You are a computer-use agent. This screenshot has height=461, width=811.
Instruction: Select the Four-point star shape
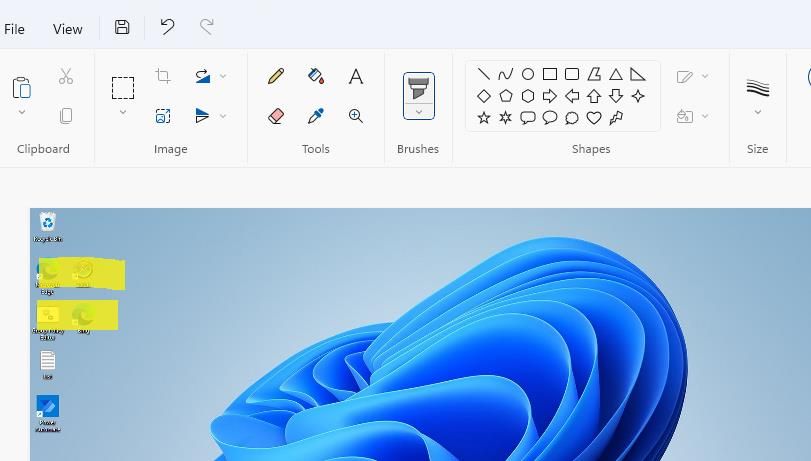point(638,96)
